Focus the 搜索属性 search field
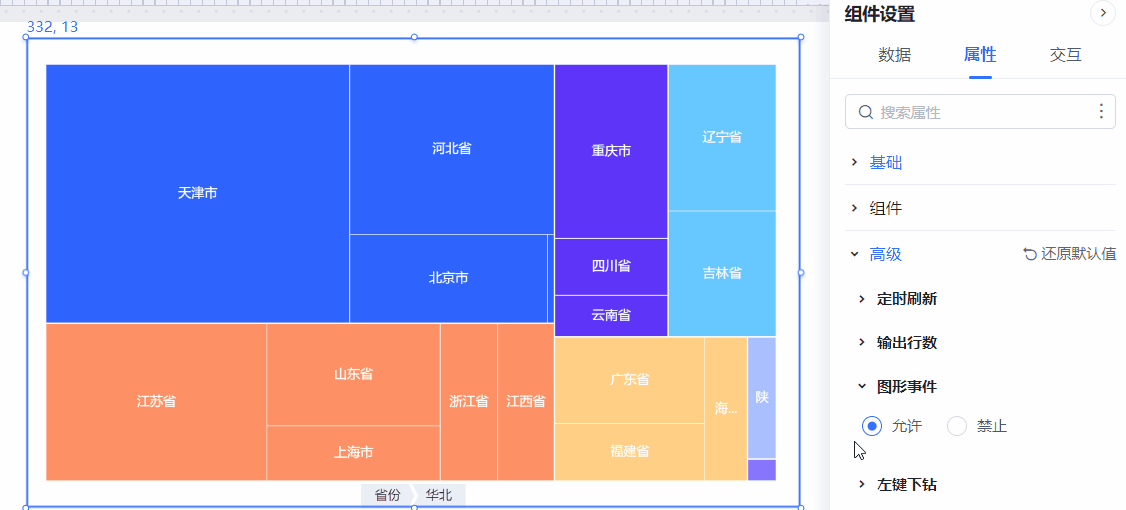This screenshot has height=510, width=1126. (980, 112)
